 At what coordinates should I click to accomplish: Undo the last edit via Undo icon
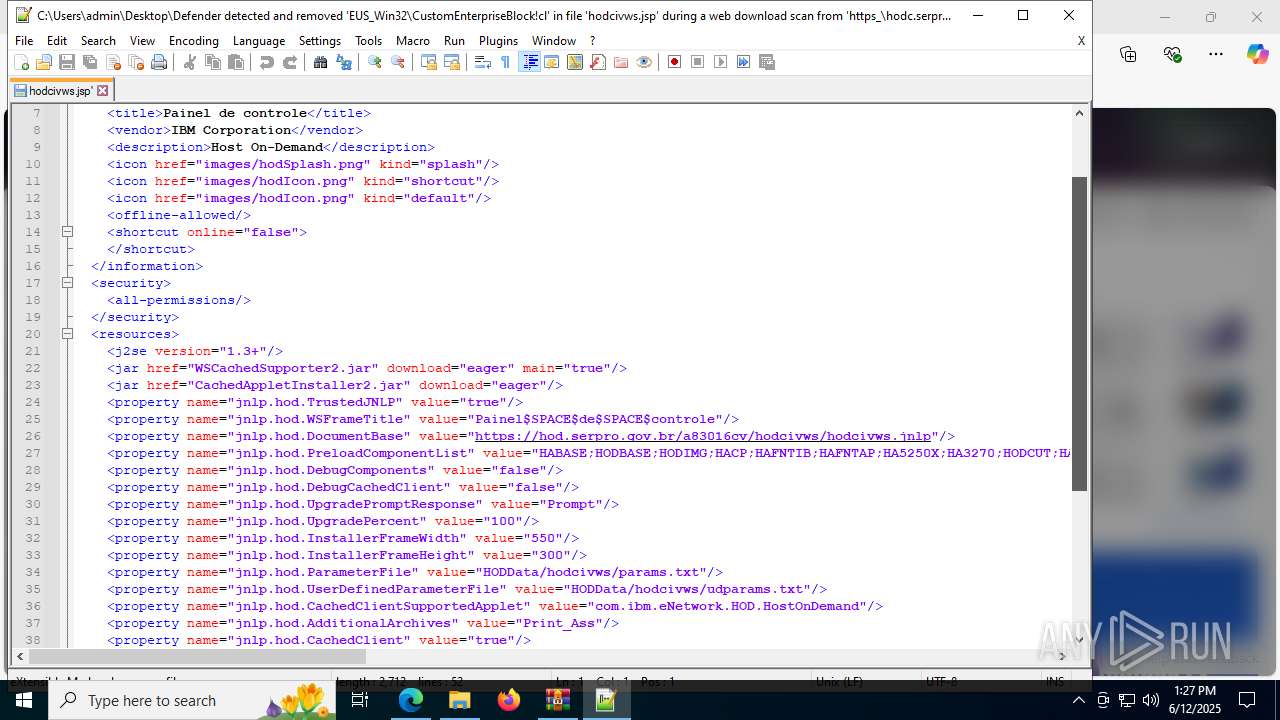click(266, 62)
